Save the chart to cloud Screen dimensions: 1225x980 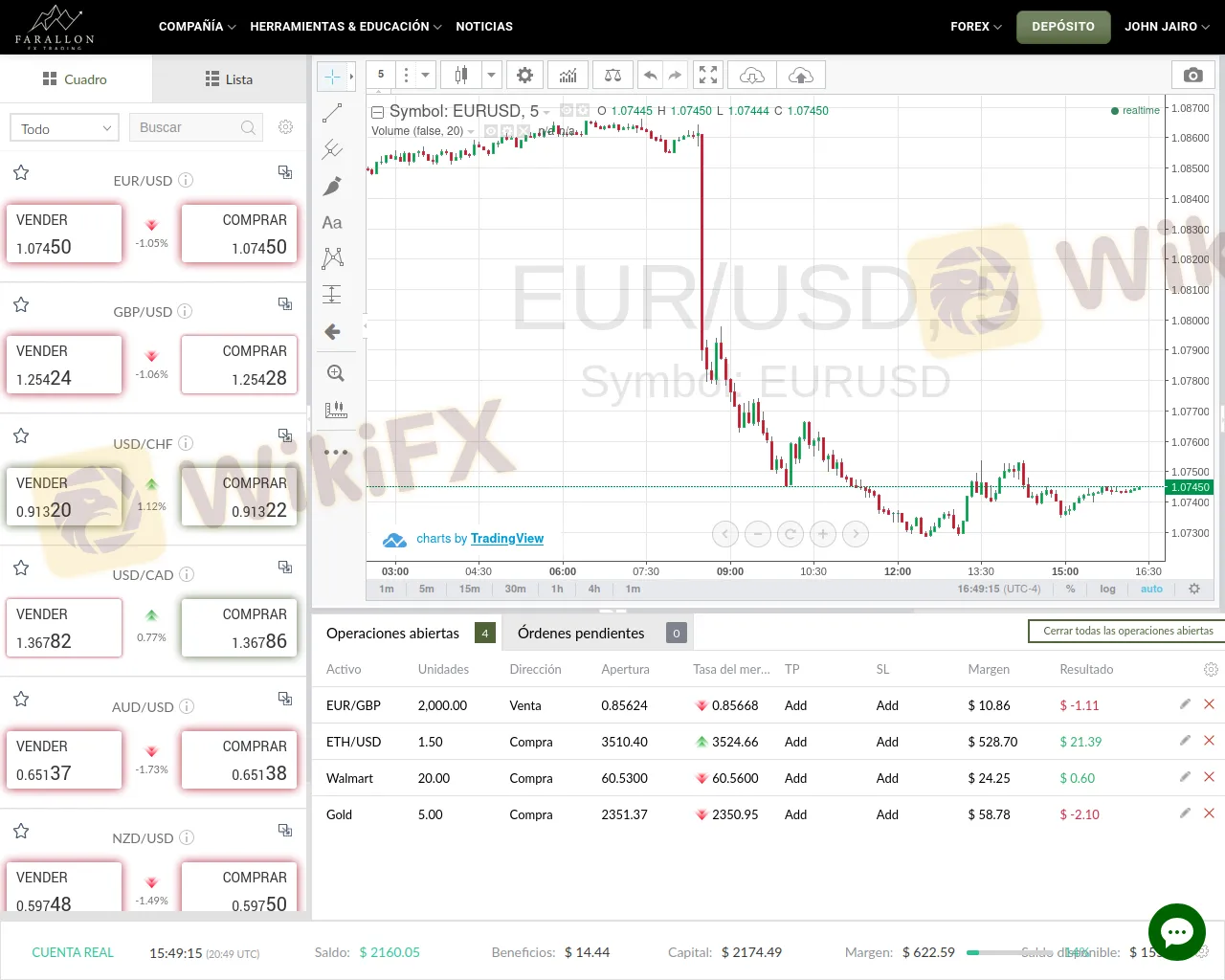tap(801, 75)
